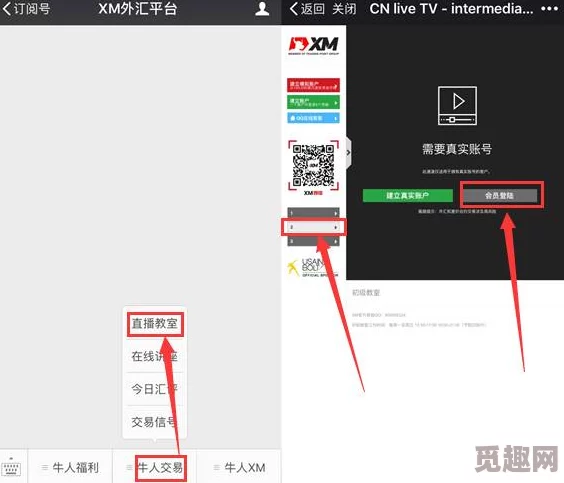Switch to keyboard input icon
This screenshot has width=564, height=483.
click(x=12, y=468)
